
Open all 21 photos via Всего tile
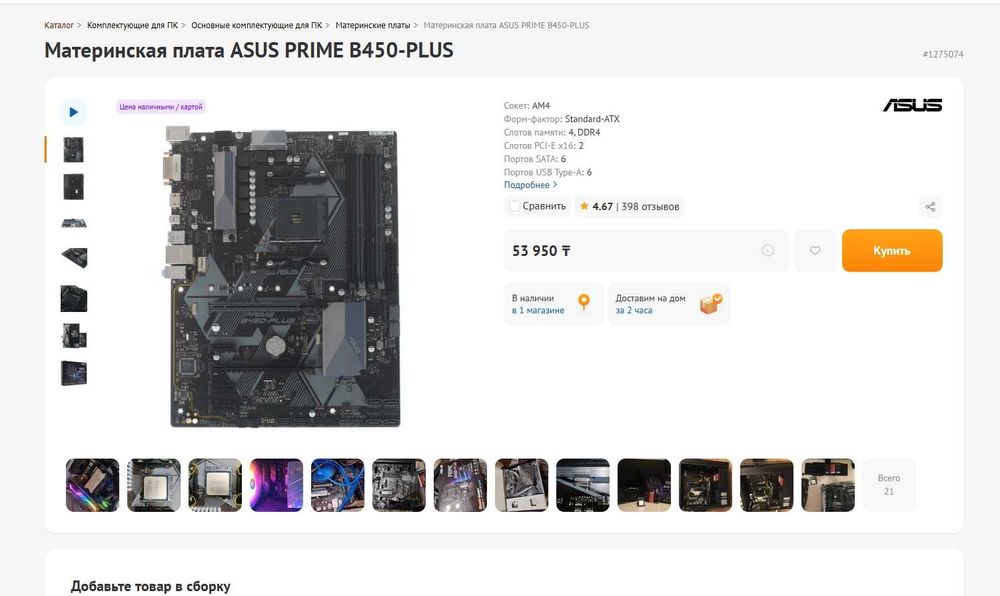click(889, 484)
